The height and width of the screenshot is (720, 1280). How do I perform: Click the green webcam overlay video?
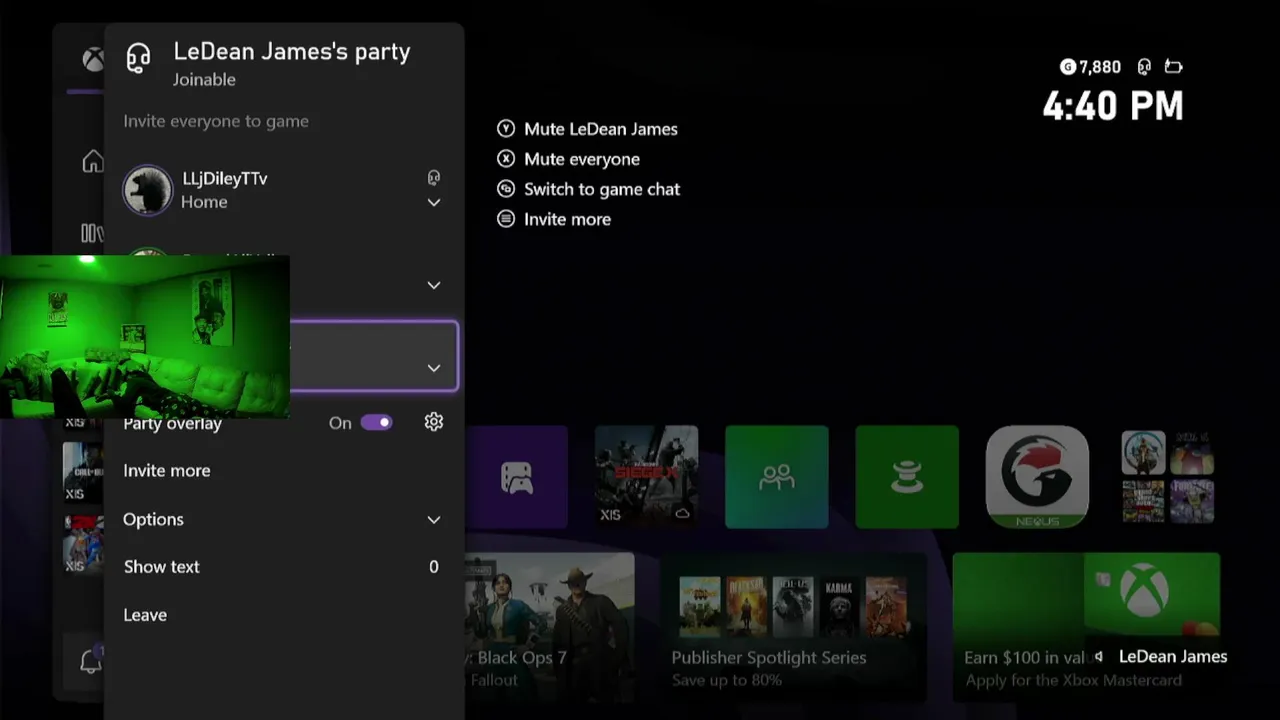click(x=145, y=336)
